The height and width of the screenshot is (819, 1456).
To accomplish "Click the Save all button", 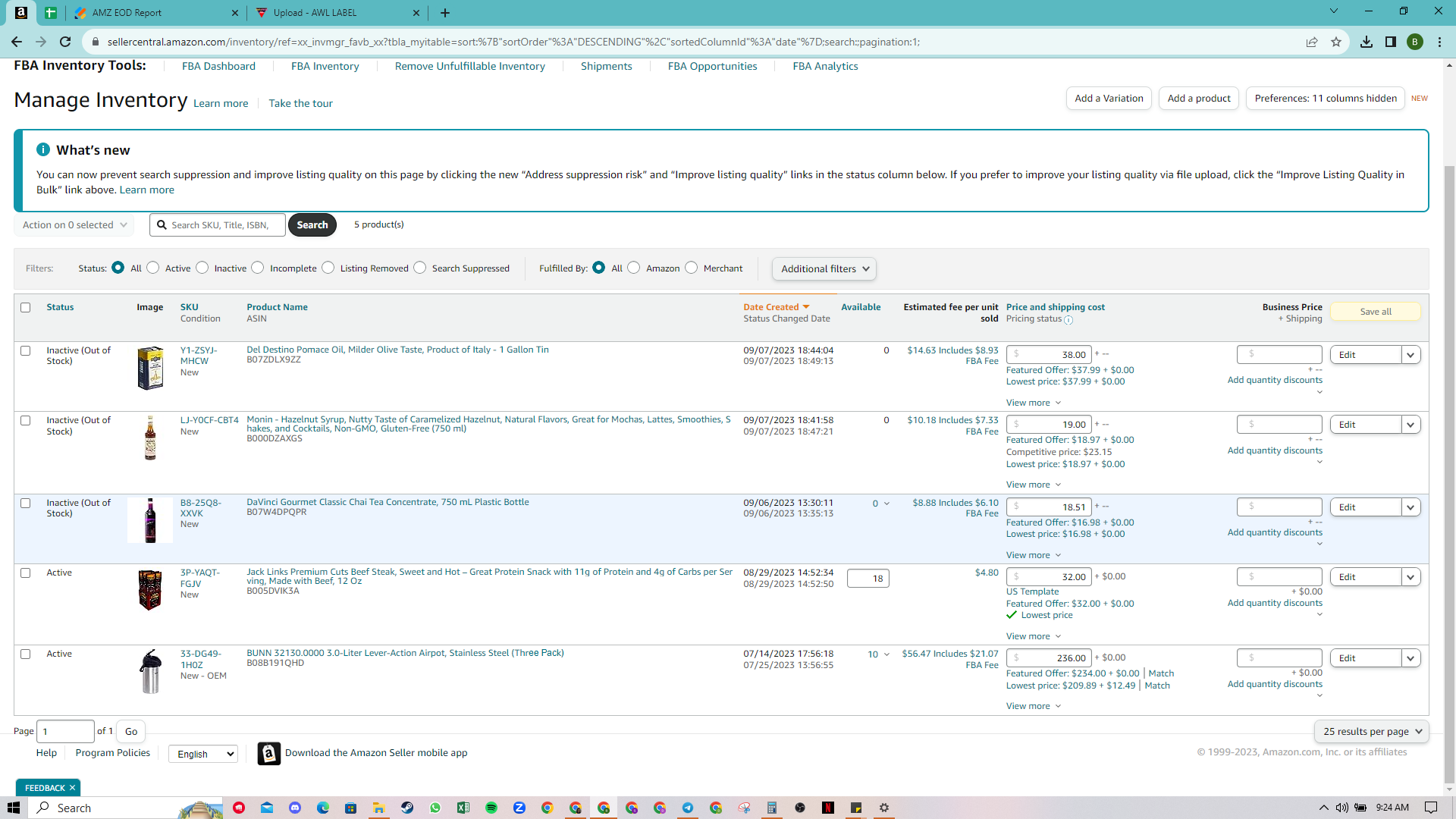I will pos(1376,312).
